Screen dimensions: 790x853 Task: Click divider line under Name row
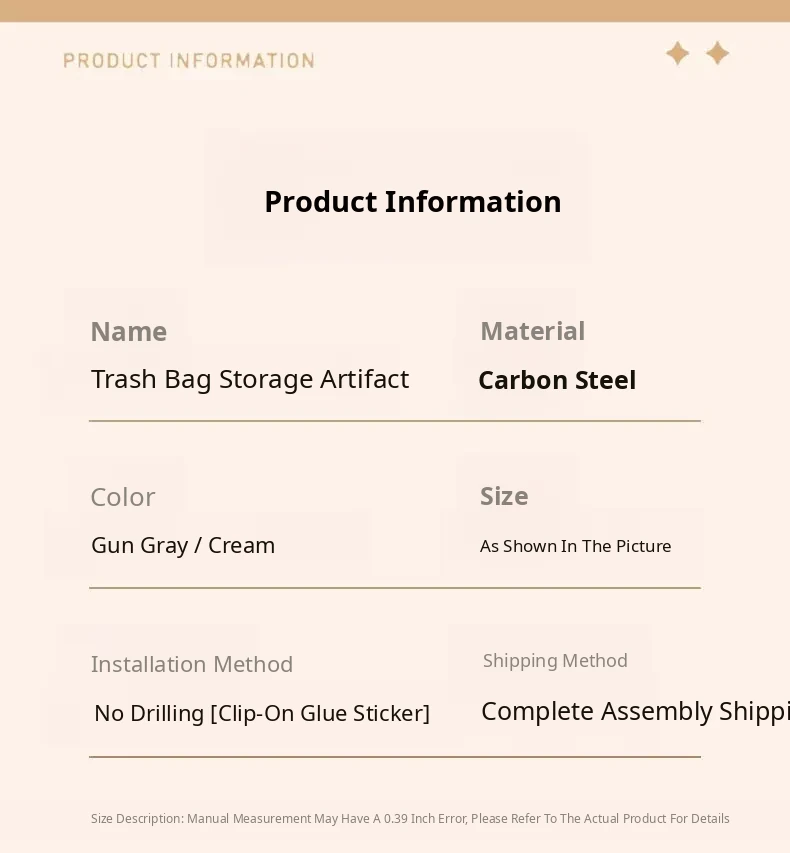click(394, 421)
